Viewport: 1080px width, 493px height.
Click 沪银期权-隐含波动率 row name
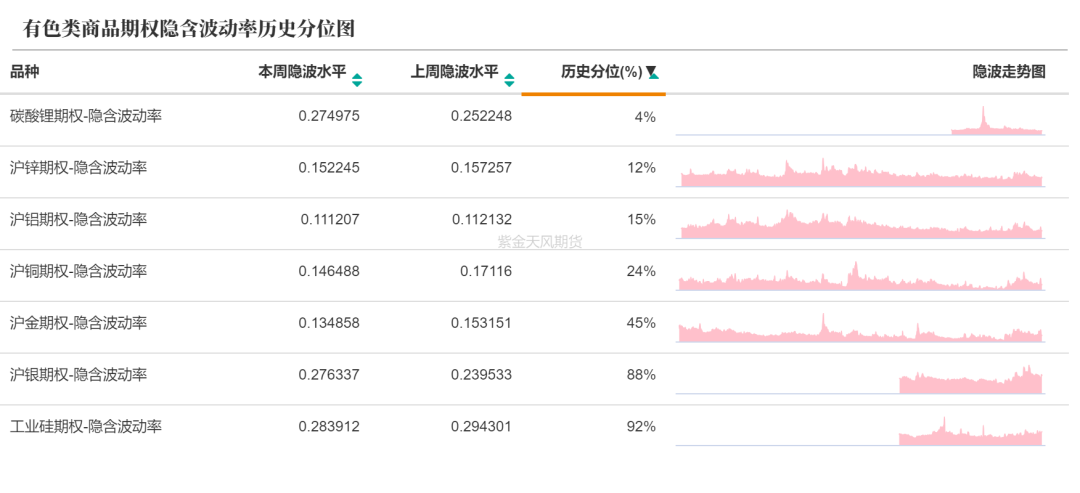coord(79,375)
